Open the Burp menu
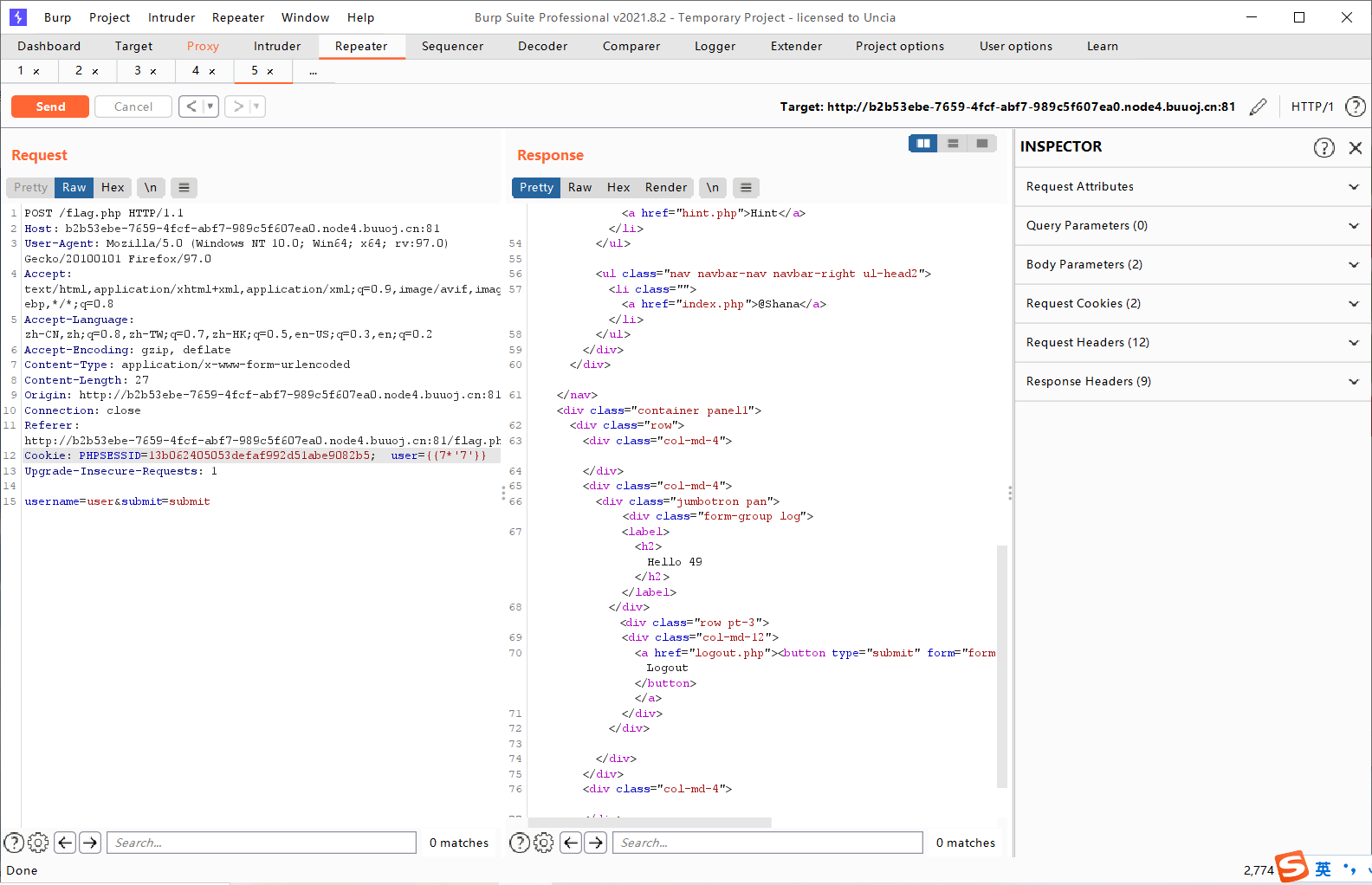The height and width of the screenshot is (885, 1372). (x=58, y=17)
